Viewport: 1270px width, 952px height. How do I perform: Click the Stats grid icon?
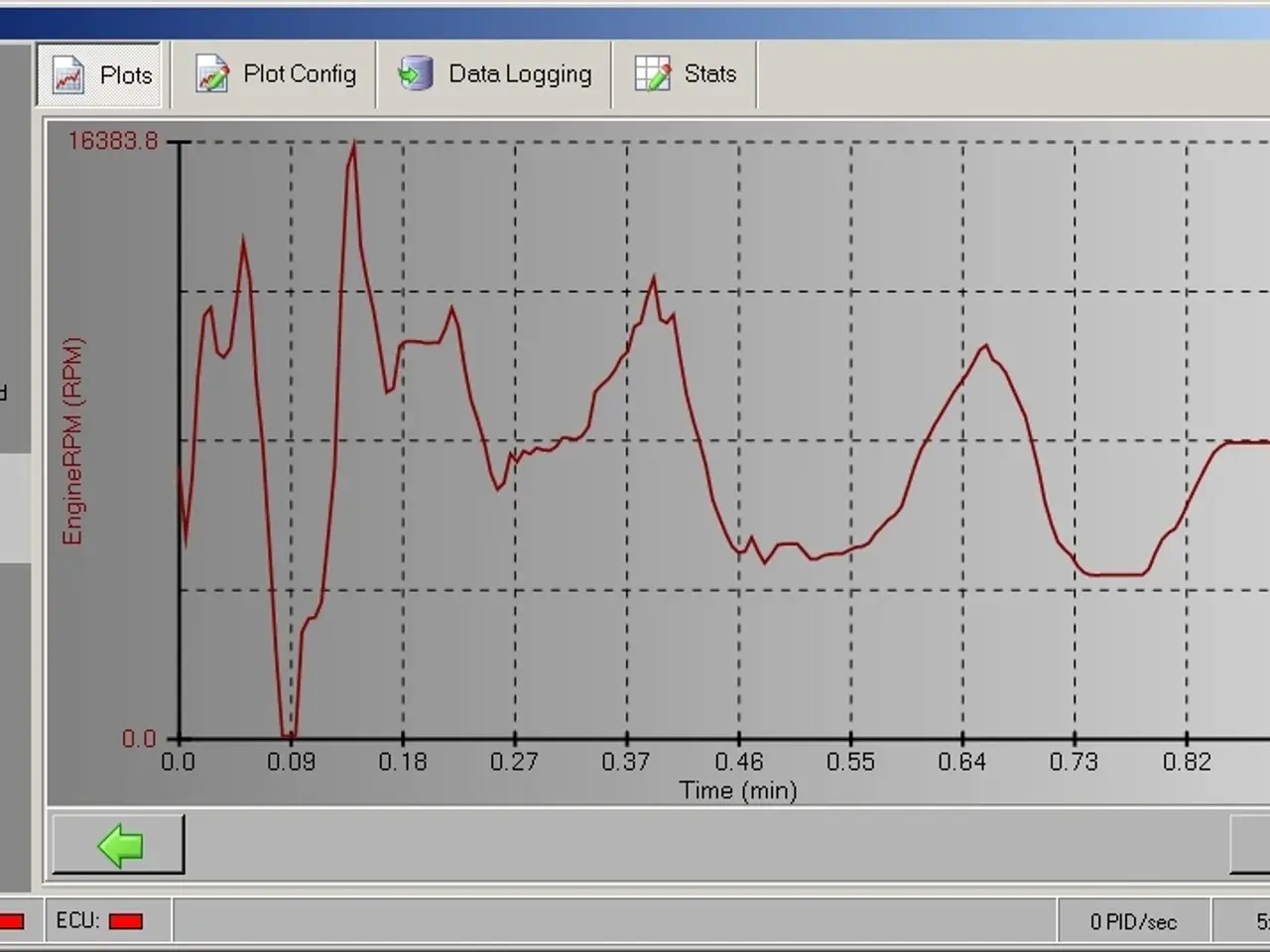[652, 73]
